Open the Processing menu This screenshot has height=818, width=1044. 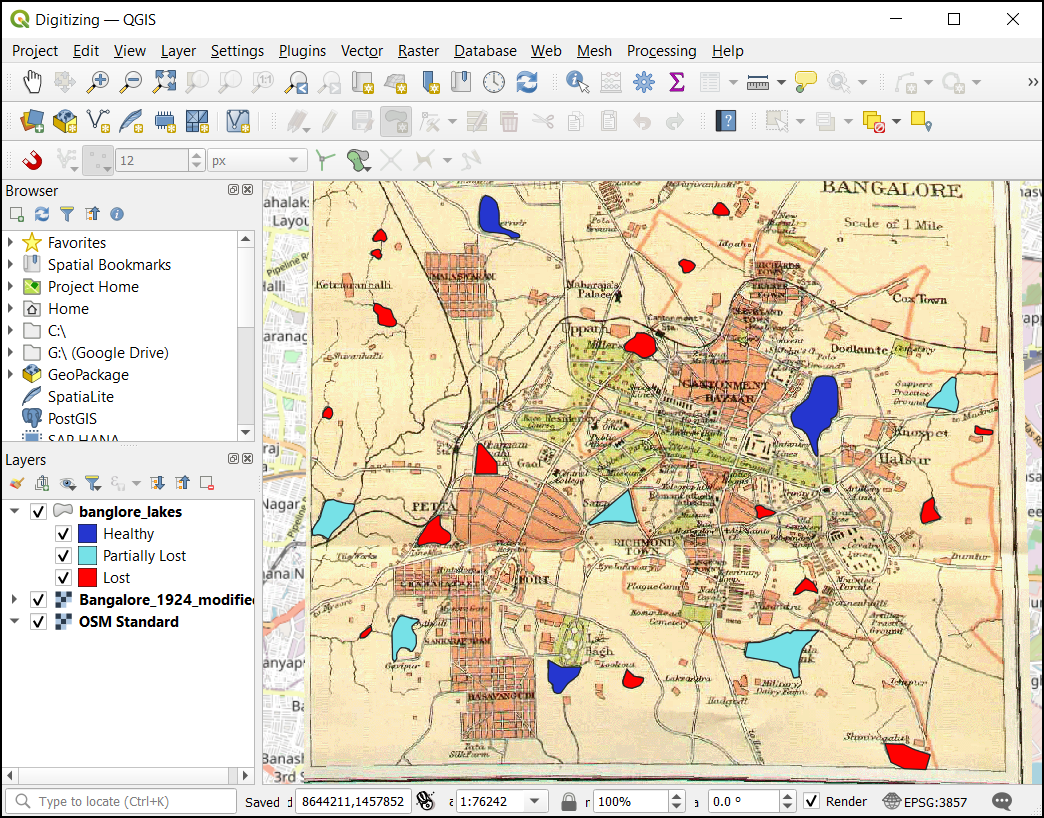tap(661, 51)
